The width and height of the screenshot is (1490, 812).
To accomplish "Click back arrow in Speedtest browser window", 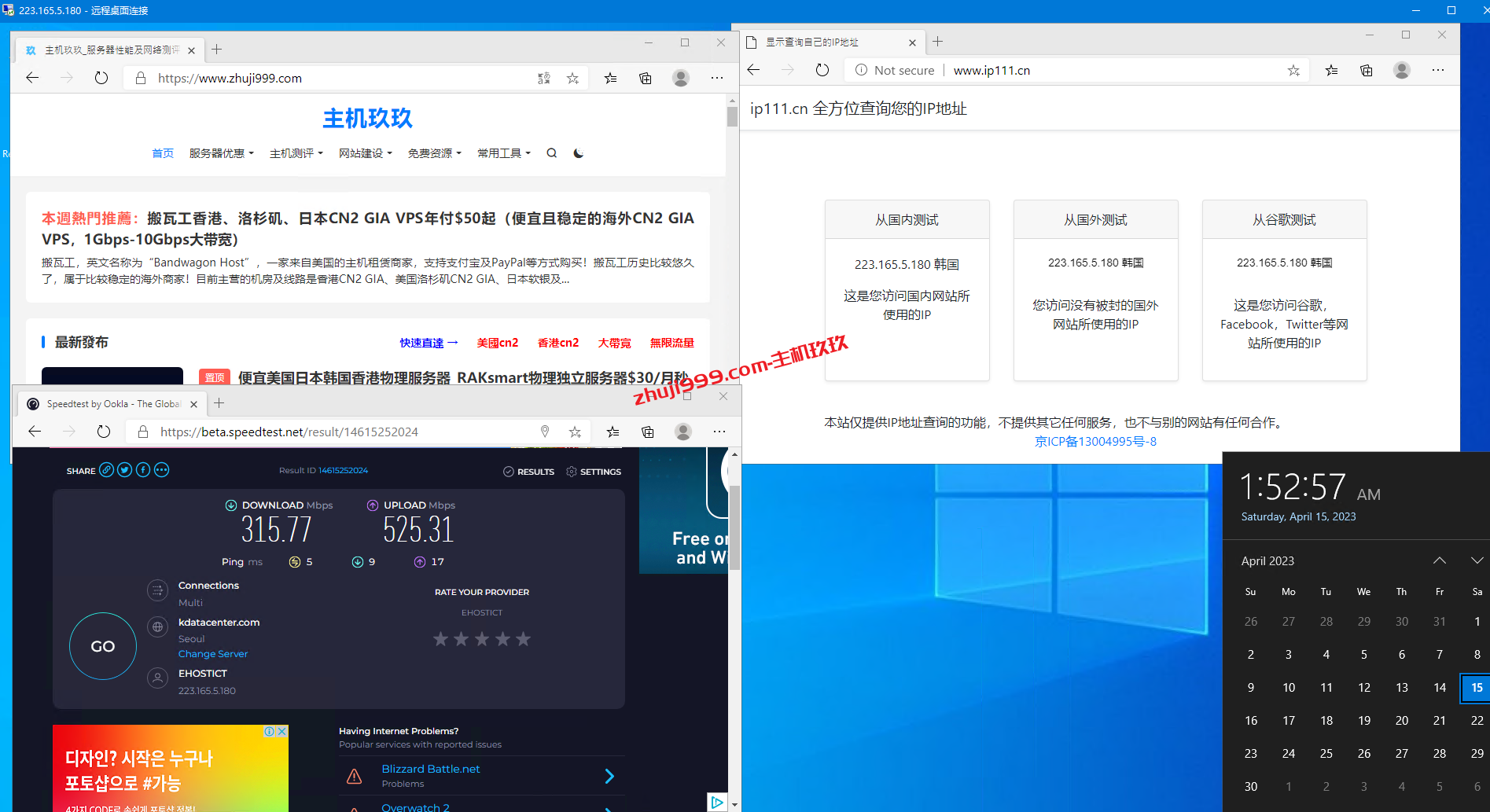I will pos(35,432).
